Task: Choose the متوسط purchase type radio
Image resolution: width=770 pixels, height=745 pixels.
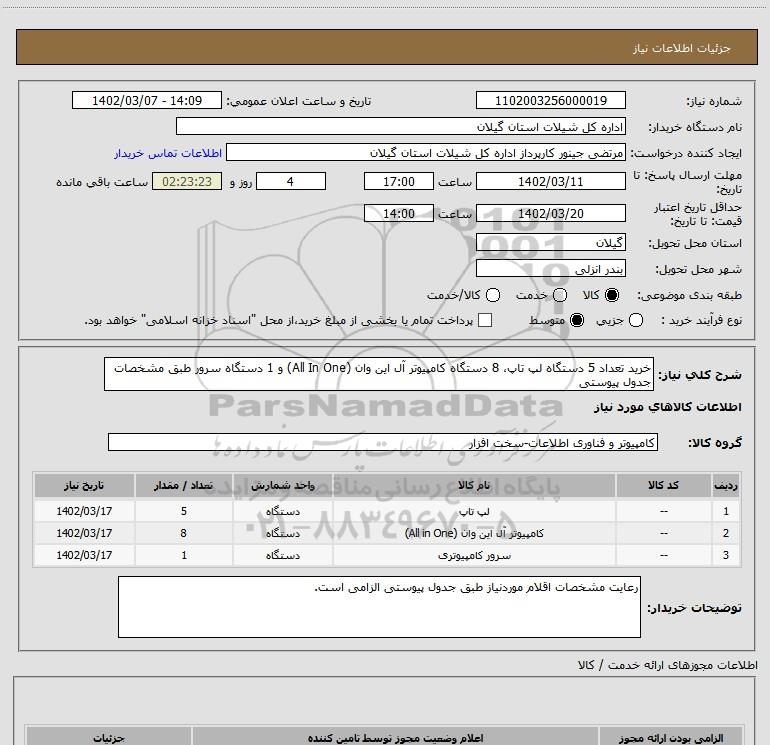Action: tap(577, 320)
